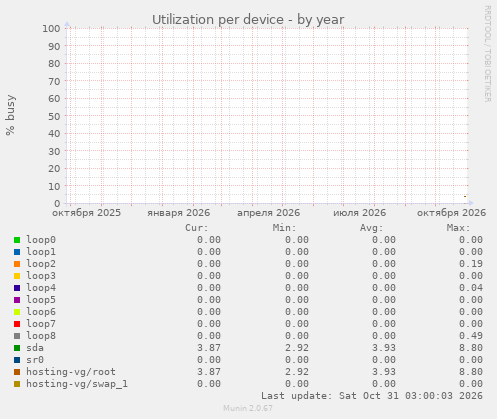Click the hosting-vg/root brown swatch
Screen dimensions: 497x419
click(17, 372)
